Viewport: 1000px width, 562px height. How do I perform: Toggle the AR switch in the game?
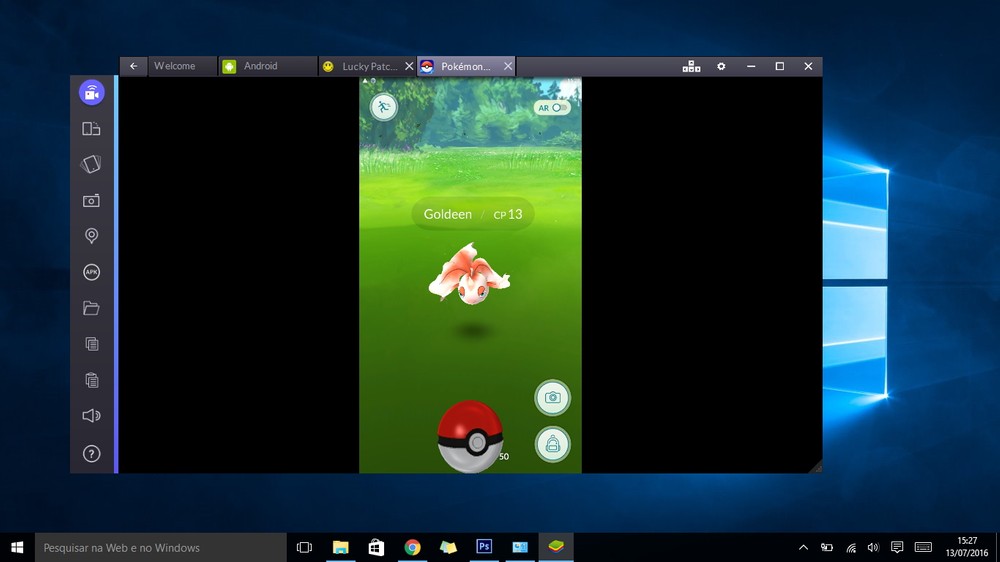pos(552,108)
